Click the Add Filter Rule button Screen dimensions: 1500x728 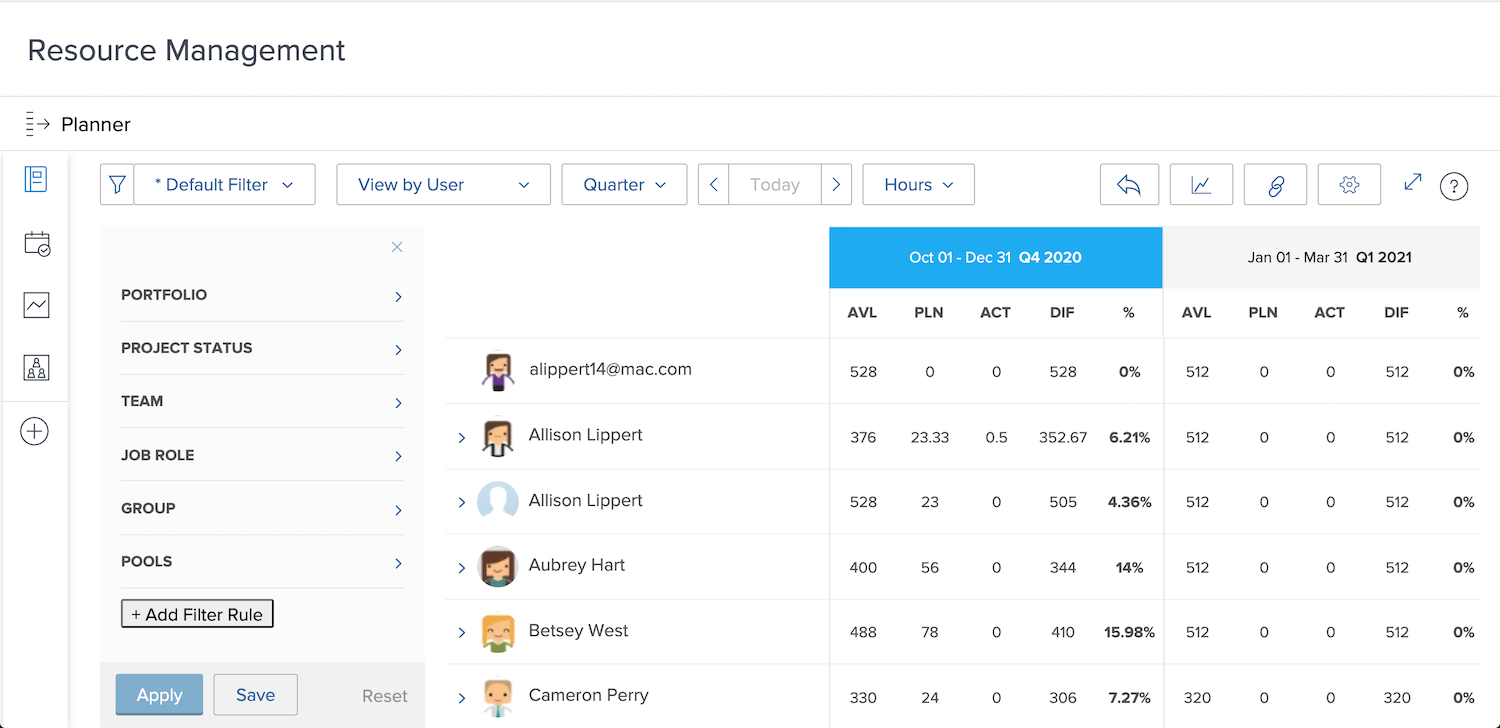point(196,613)
